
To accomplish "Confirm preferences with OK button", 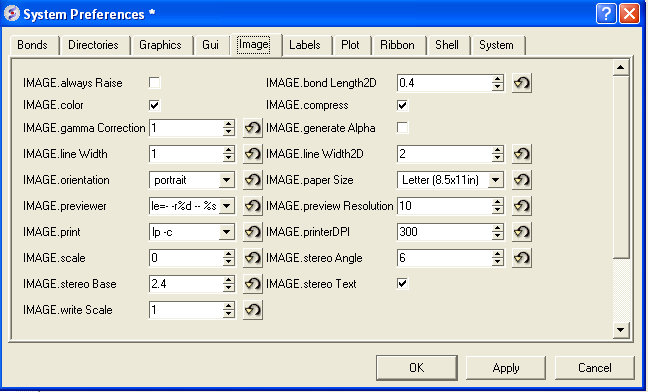I will 417,368.
